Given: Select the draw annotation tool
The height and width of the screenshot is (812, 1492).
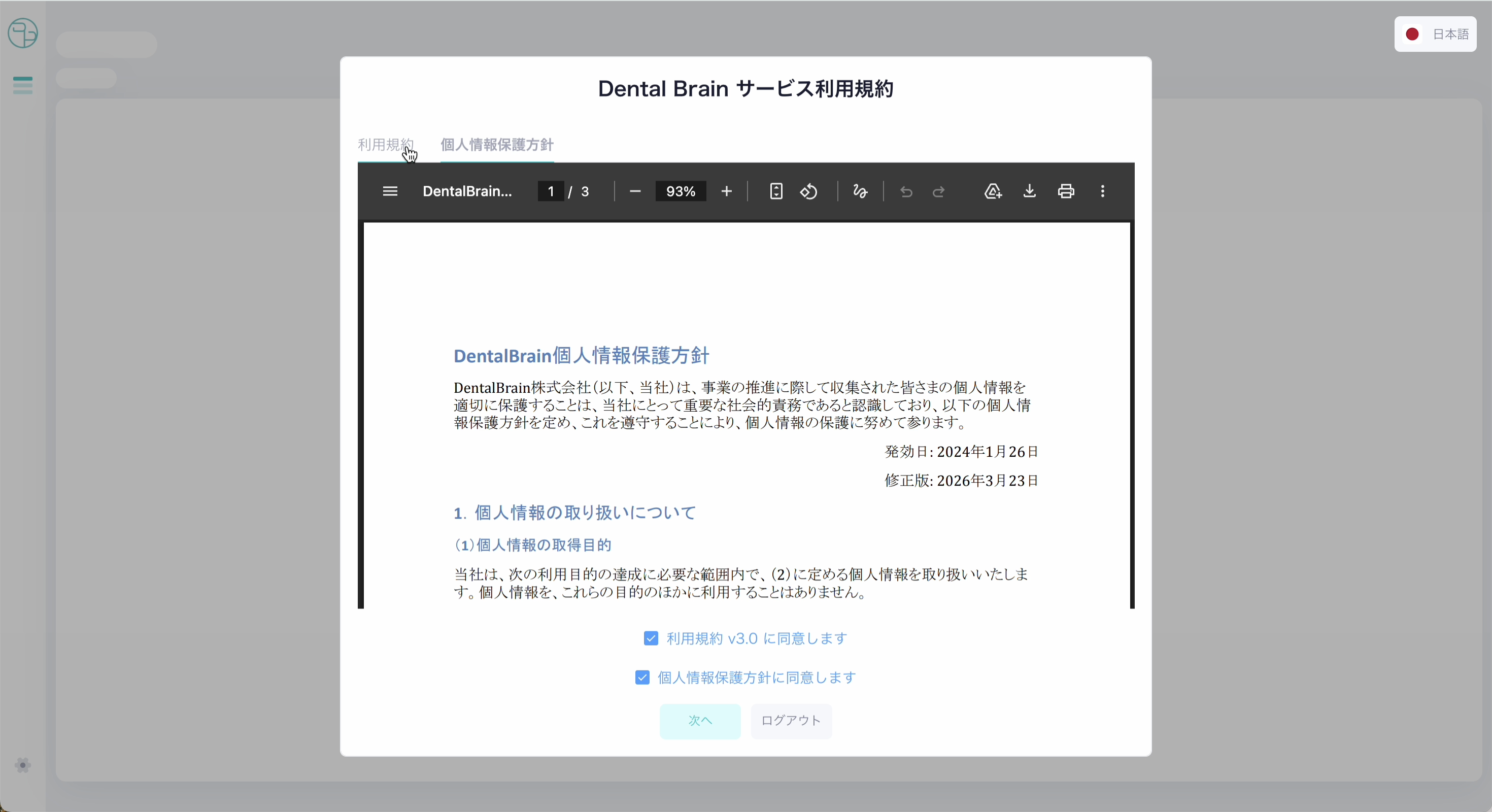Looking at the screenshot, I should [x=860, y=191].
